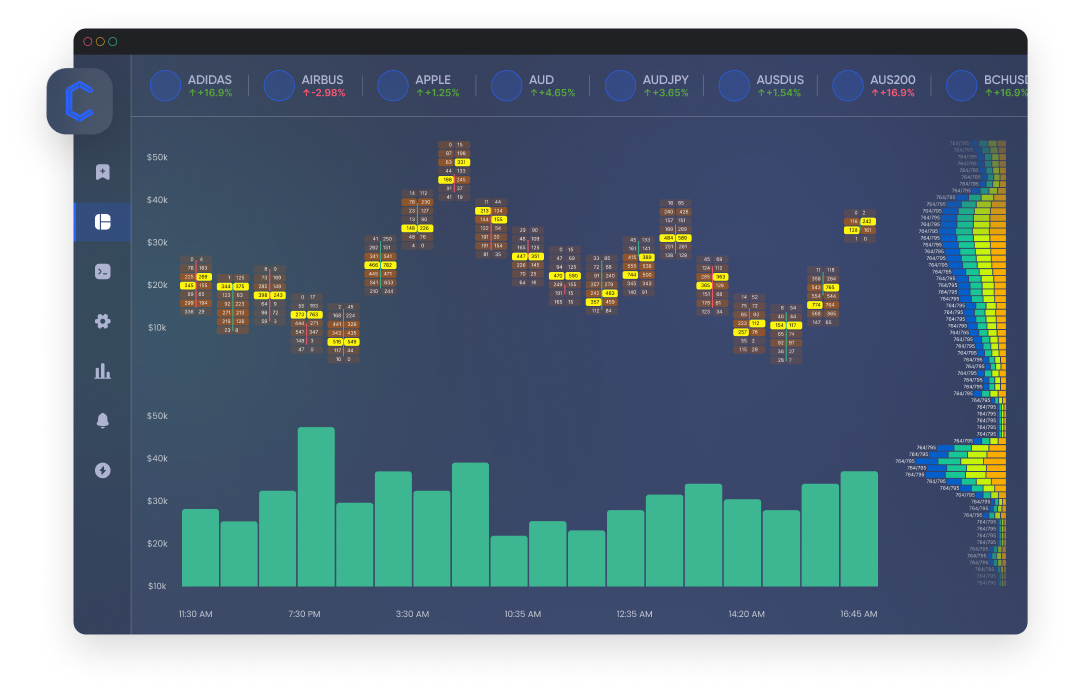Image resolution: width=1070 pixels, height=691 pixels.
Task: Select the dashboard layout icon in sidebar
Action: 102,222
